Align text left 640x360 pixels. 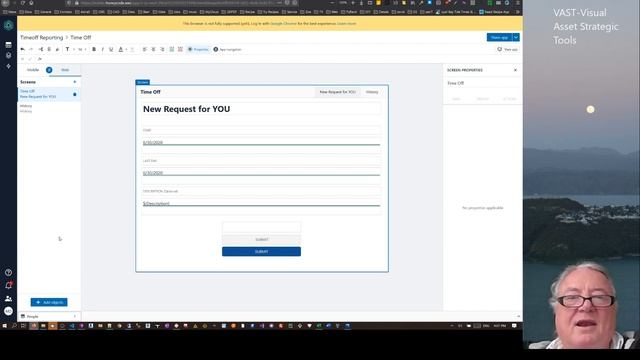144,49
